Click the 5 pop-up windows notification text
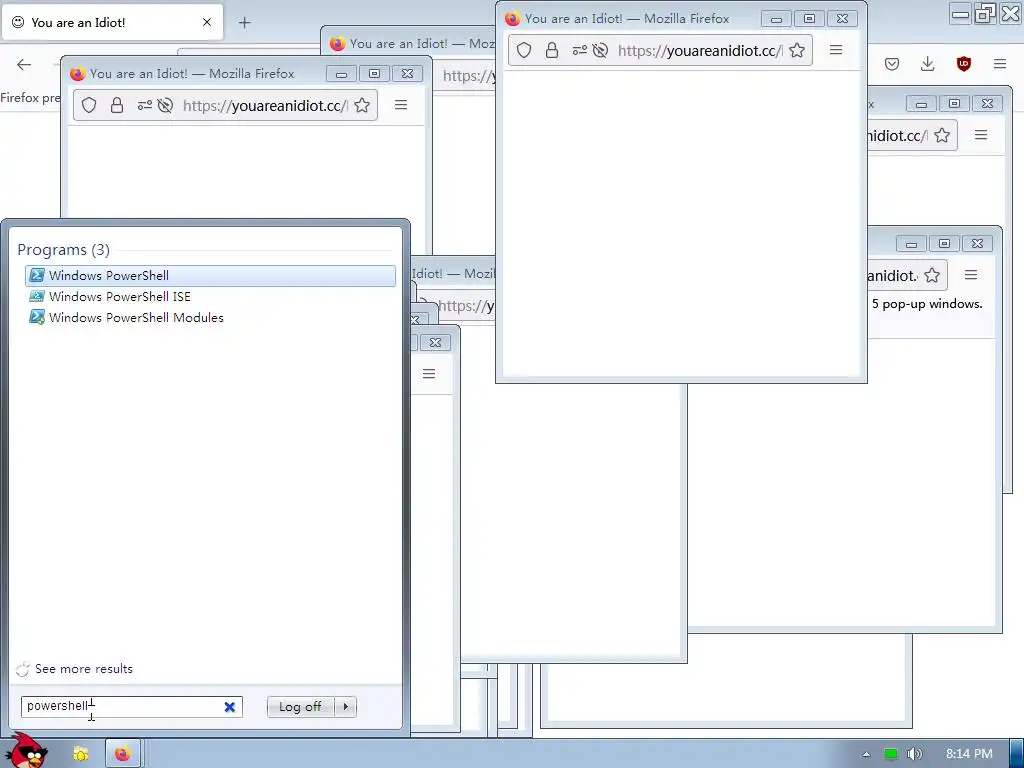Screen dimensions: 1024x768 [x=927, y=304]
